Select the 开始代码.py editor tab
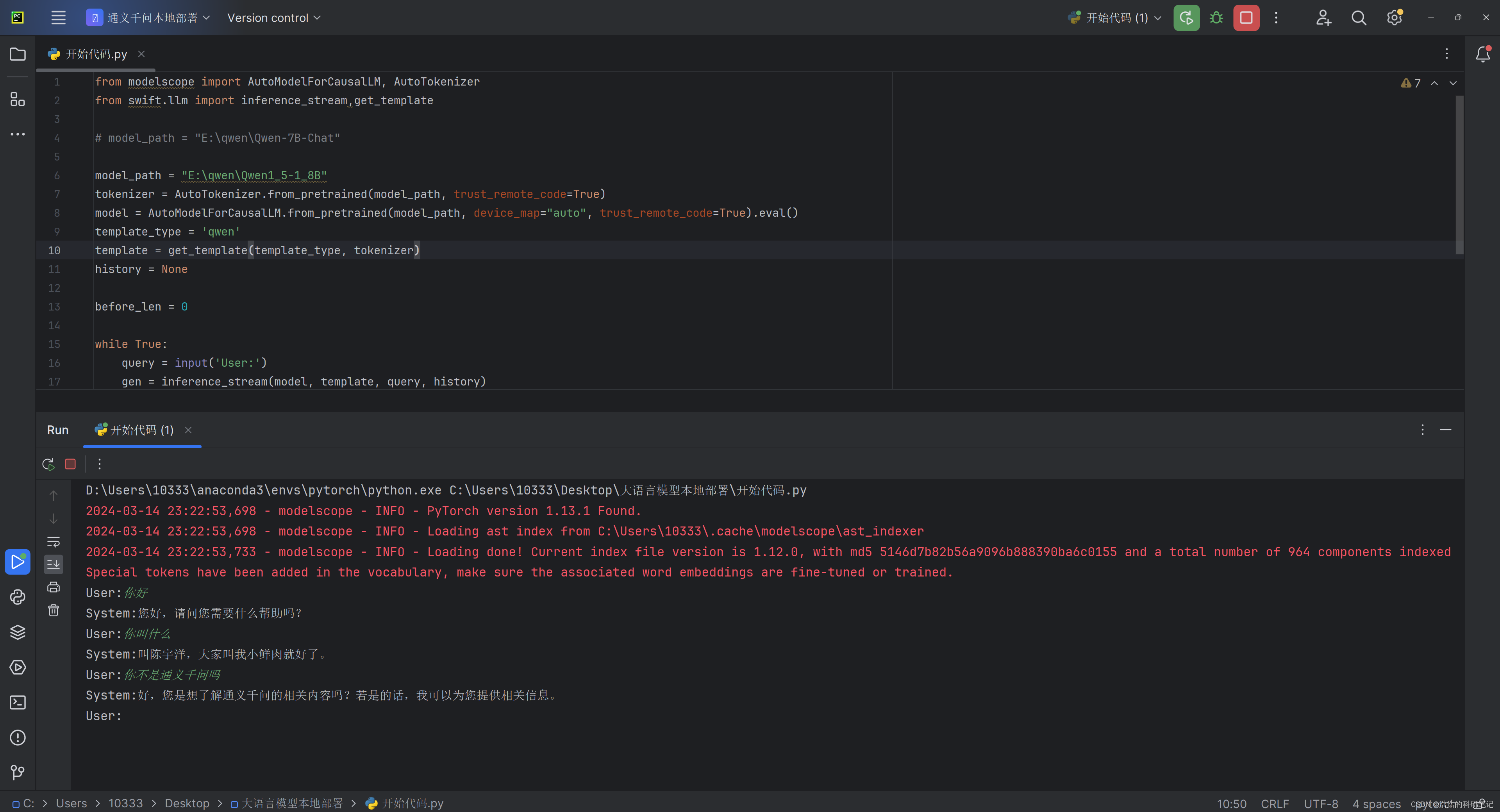The width and height of the screenshot is (1500, 812). [x=96, y=54]
